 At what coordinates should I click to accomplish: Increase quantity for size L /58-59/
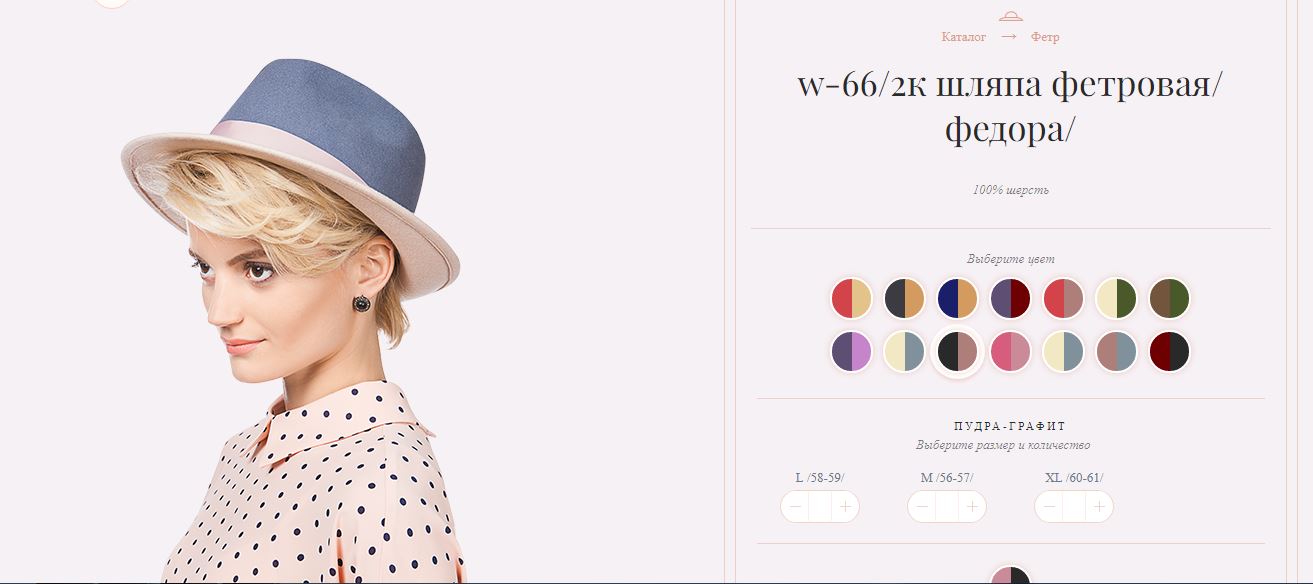tap(846, 507)
